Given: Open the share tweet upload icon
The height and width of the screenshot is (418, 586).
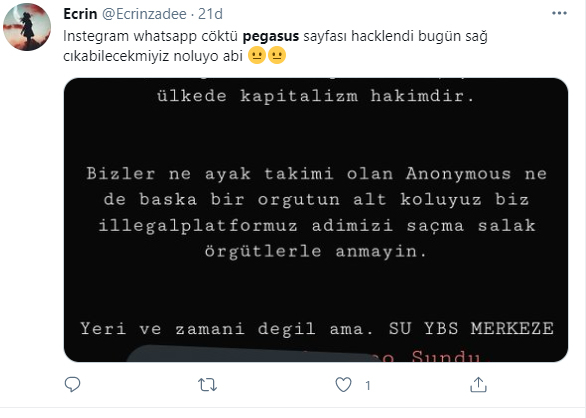Looking at the screenshot, I should coord(478,384).
